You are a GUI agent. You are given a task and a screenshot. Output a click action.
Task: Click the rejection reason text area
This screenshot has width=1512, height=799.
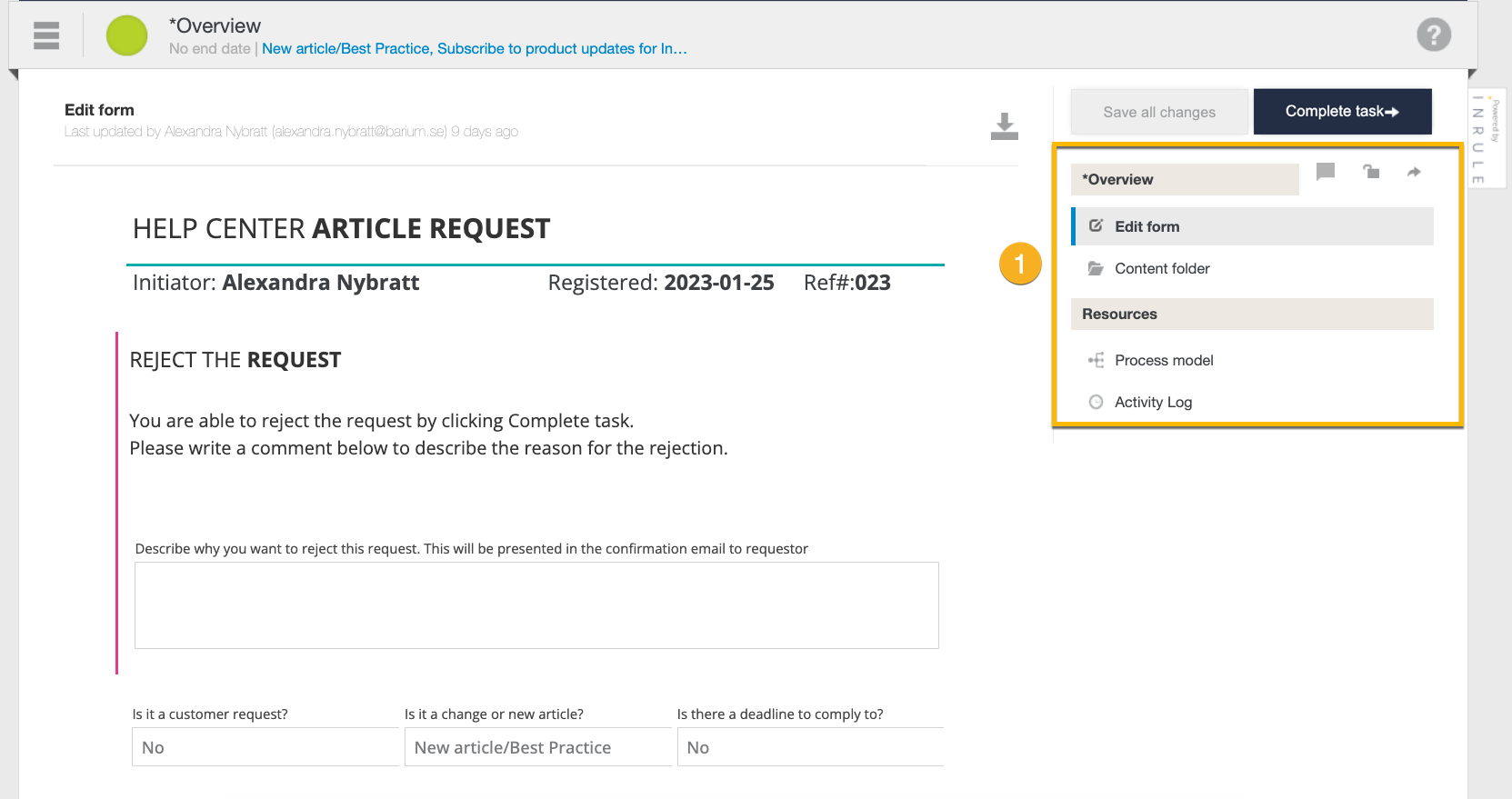[x=536, y=604]
